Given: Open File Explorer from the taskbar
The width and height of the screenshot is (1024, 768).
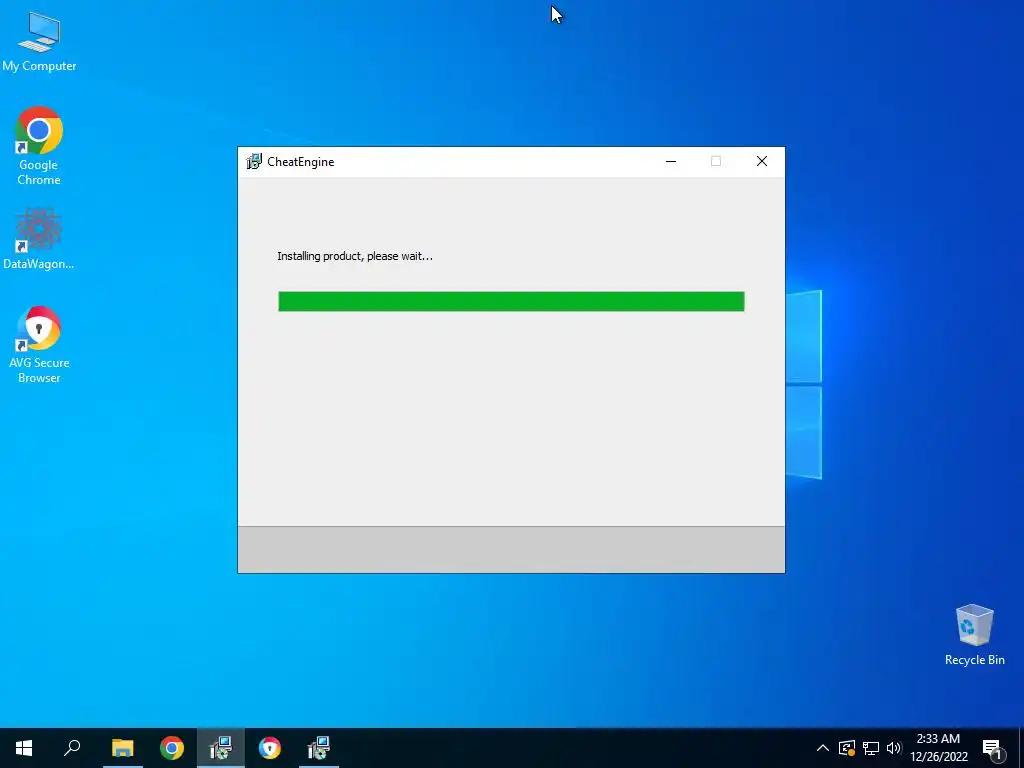Looking at the screenshot, I should click(122, 748).
